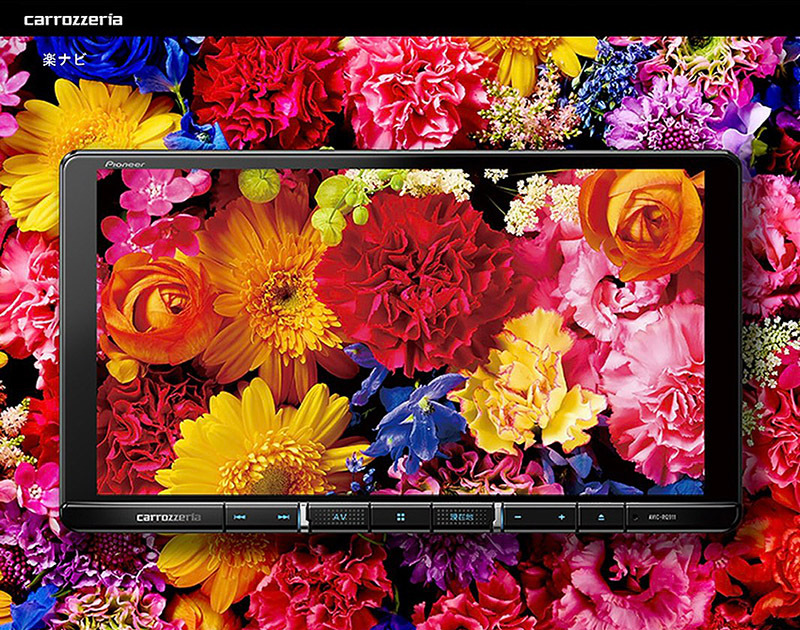Tap the previous track button on device
This screenshot has height=630, width=800.
[x=239, y=517]
